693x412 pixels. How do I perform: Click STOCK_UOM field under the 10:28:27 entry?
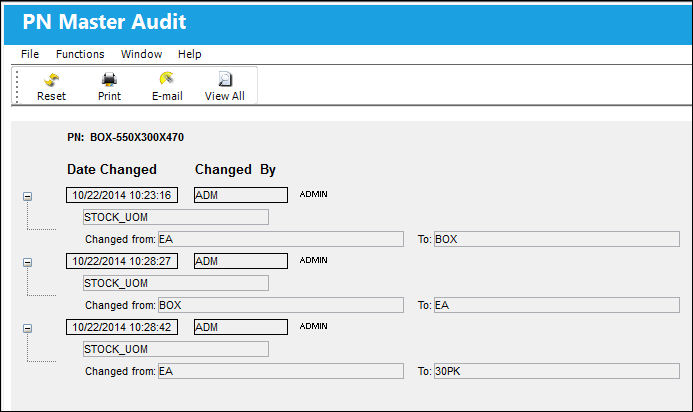(x=176, y=283)
